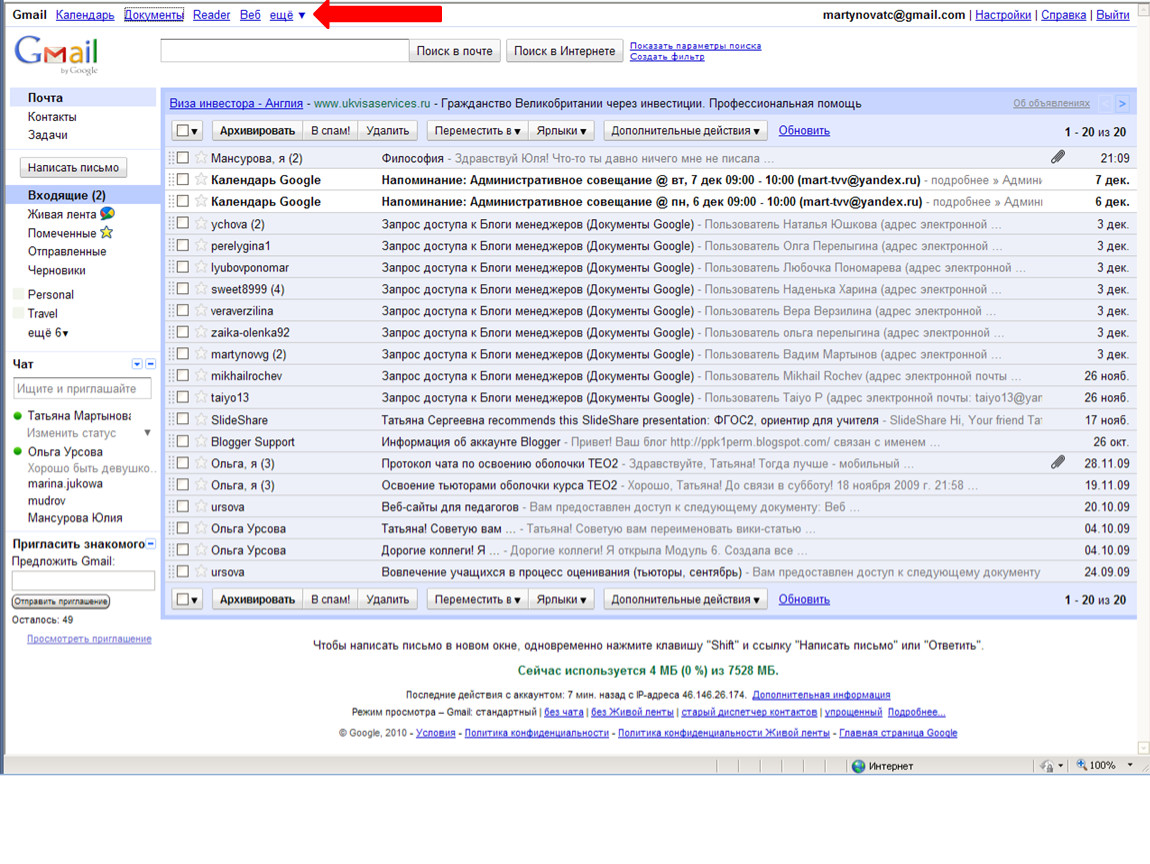The height and width of the screenshot is (864, 1150).
Task: Select the 7 дек. Календарь Google email checkbox
Action: pos(183,180)
